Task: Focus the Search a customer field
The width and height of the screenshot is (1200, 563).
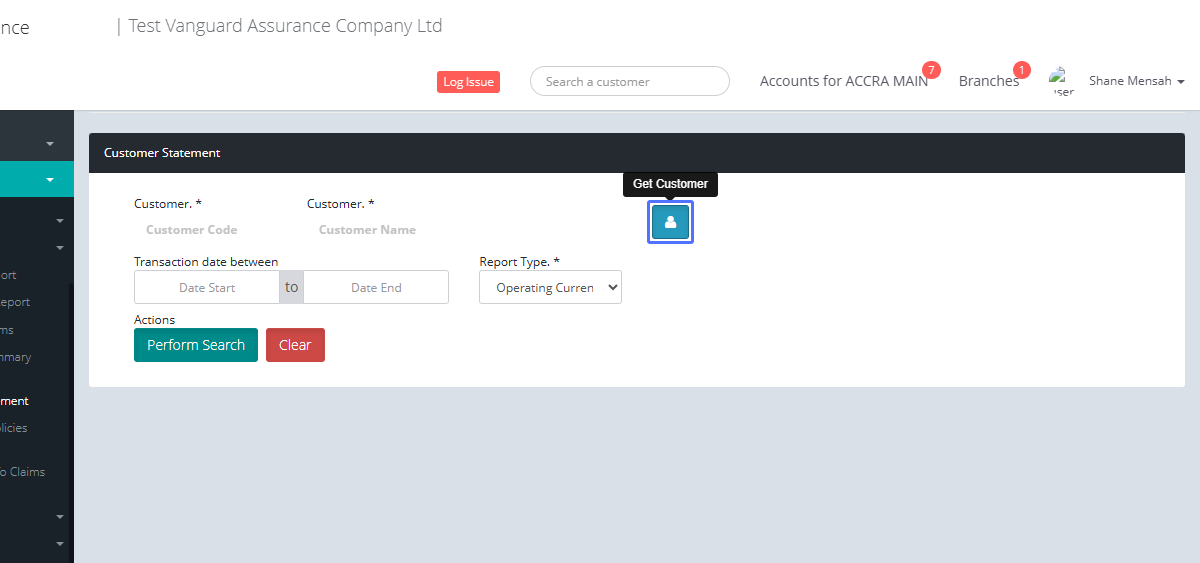Action: tap(629, 82)
